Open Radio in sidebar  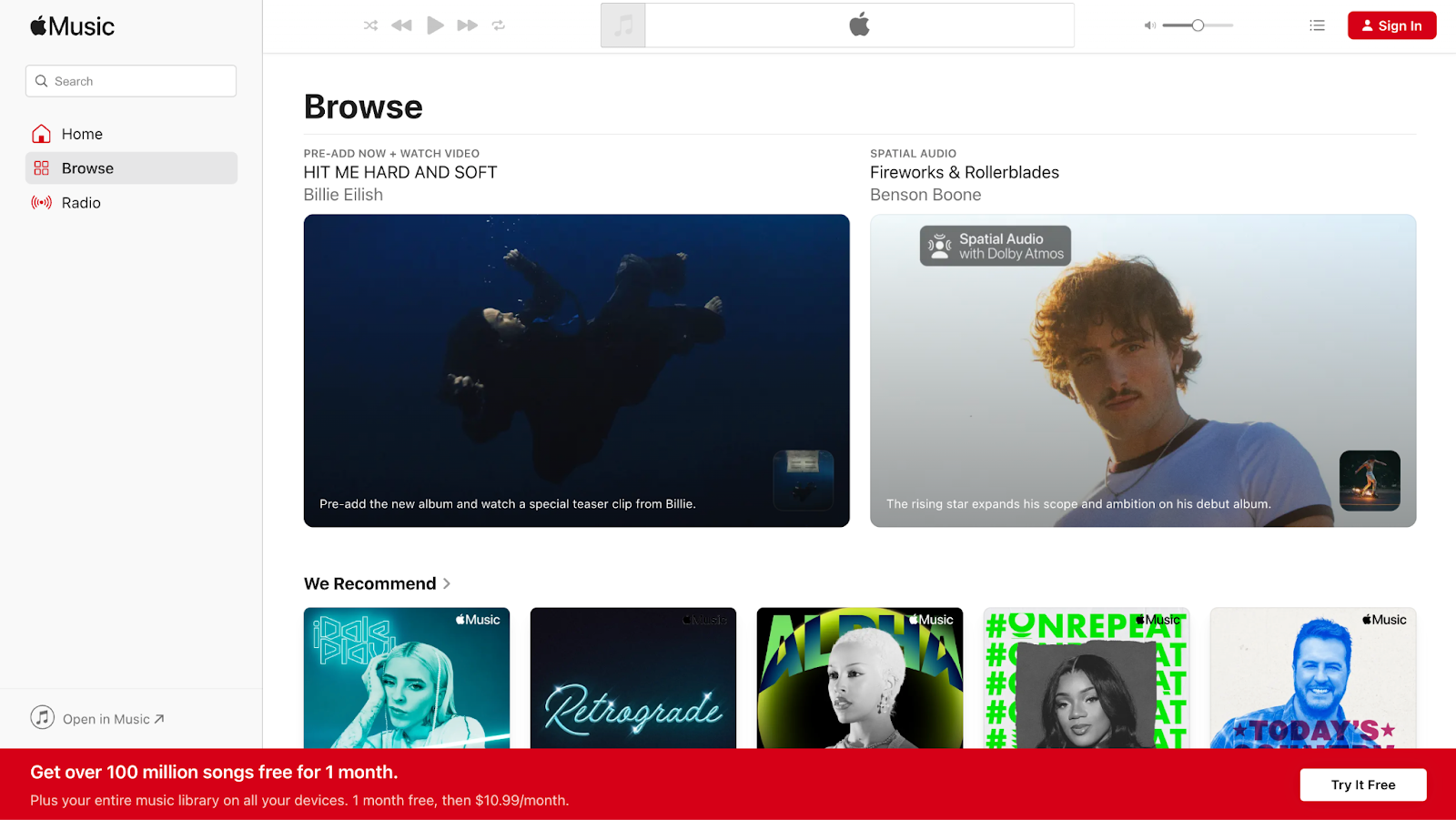[x=131, y=203]
